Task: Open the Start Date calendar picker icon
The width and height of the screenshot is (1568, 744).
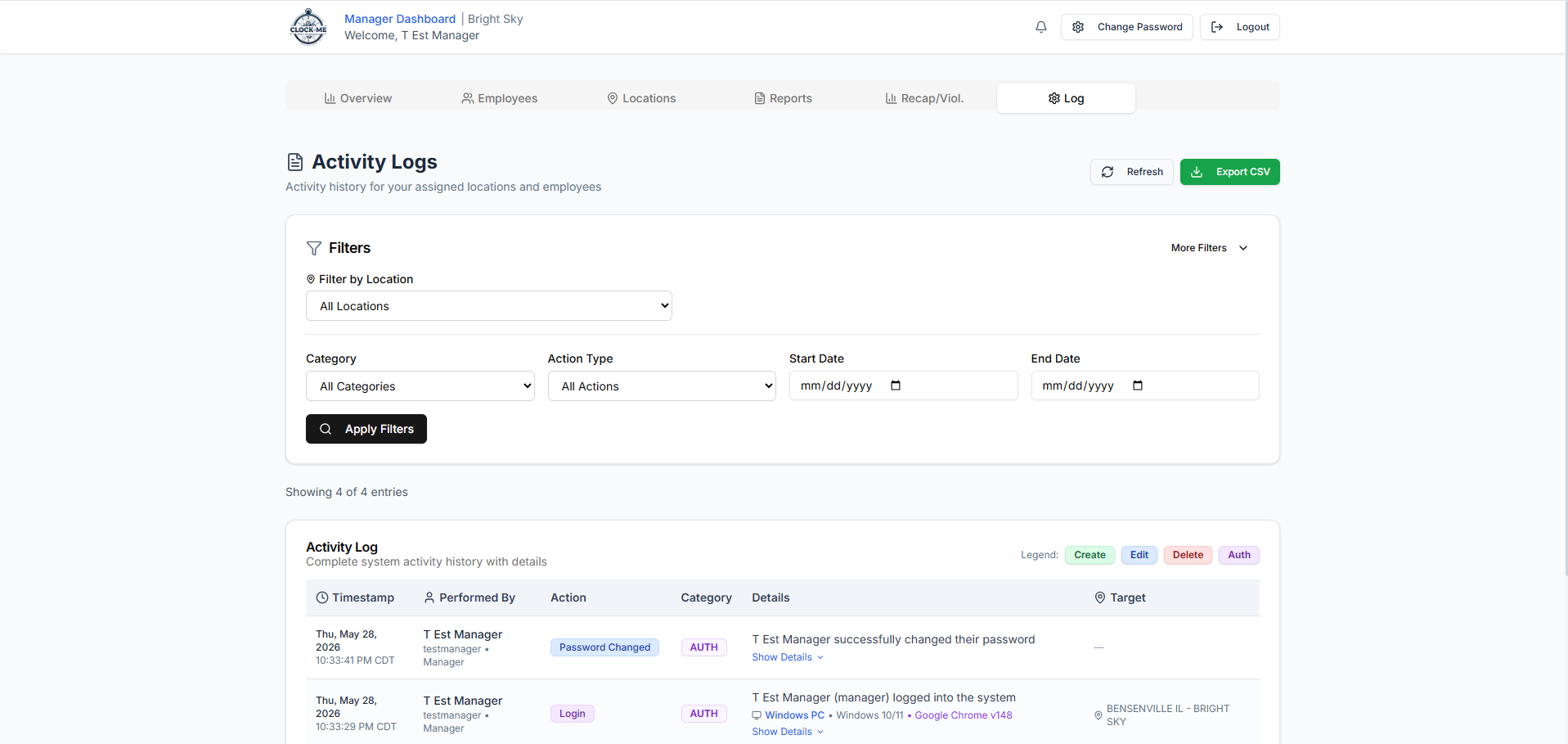Action: (896, 386)
